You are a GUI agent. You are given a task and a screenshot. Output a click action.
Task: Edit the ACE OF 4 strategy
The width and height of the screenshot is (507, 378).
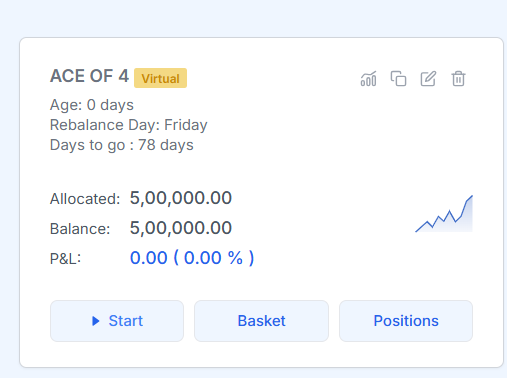tap(428, 79)
